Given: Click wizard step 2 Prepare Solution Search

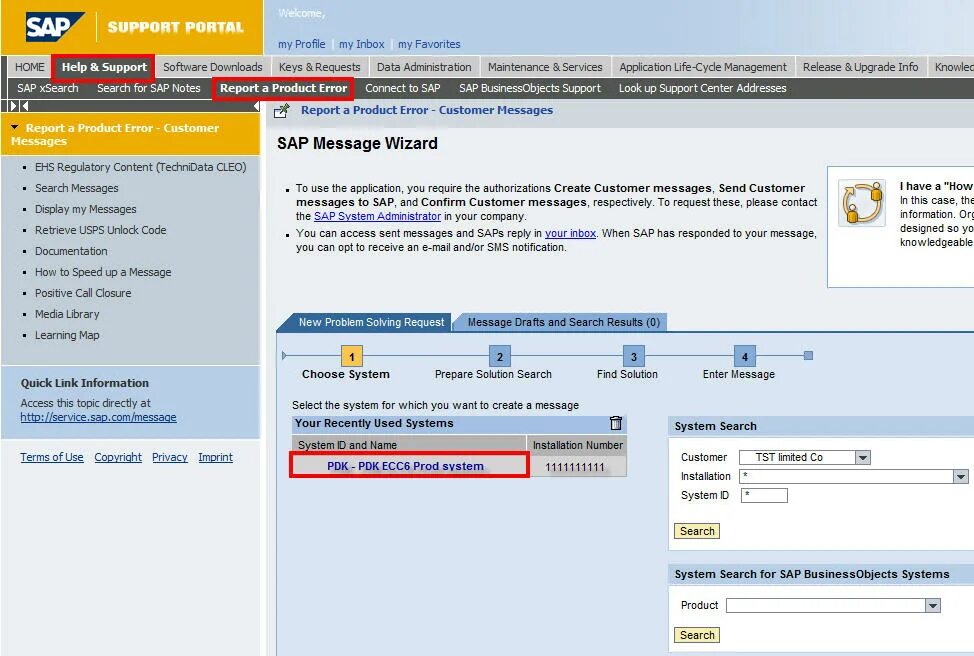Looking at the screenshot, I should click(x=499, y=357).
